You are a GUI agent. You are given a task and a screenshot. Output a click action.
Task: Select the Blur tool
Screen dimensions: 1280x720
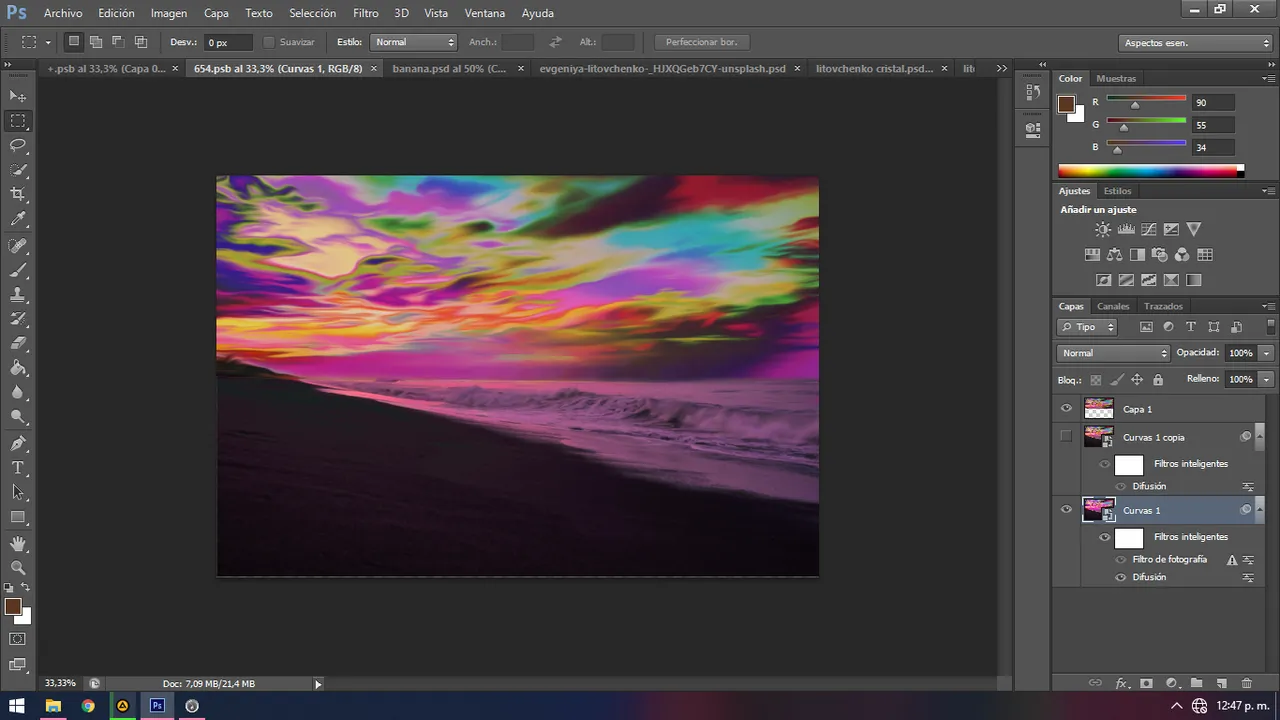point(18,393)
